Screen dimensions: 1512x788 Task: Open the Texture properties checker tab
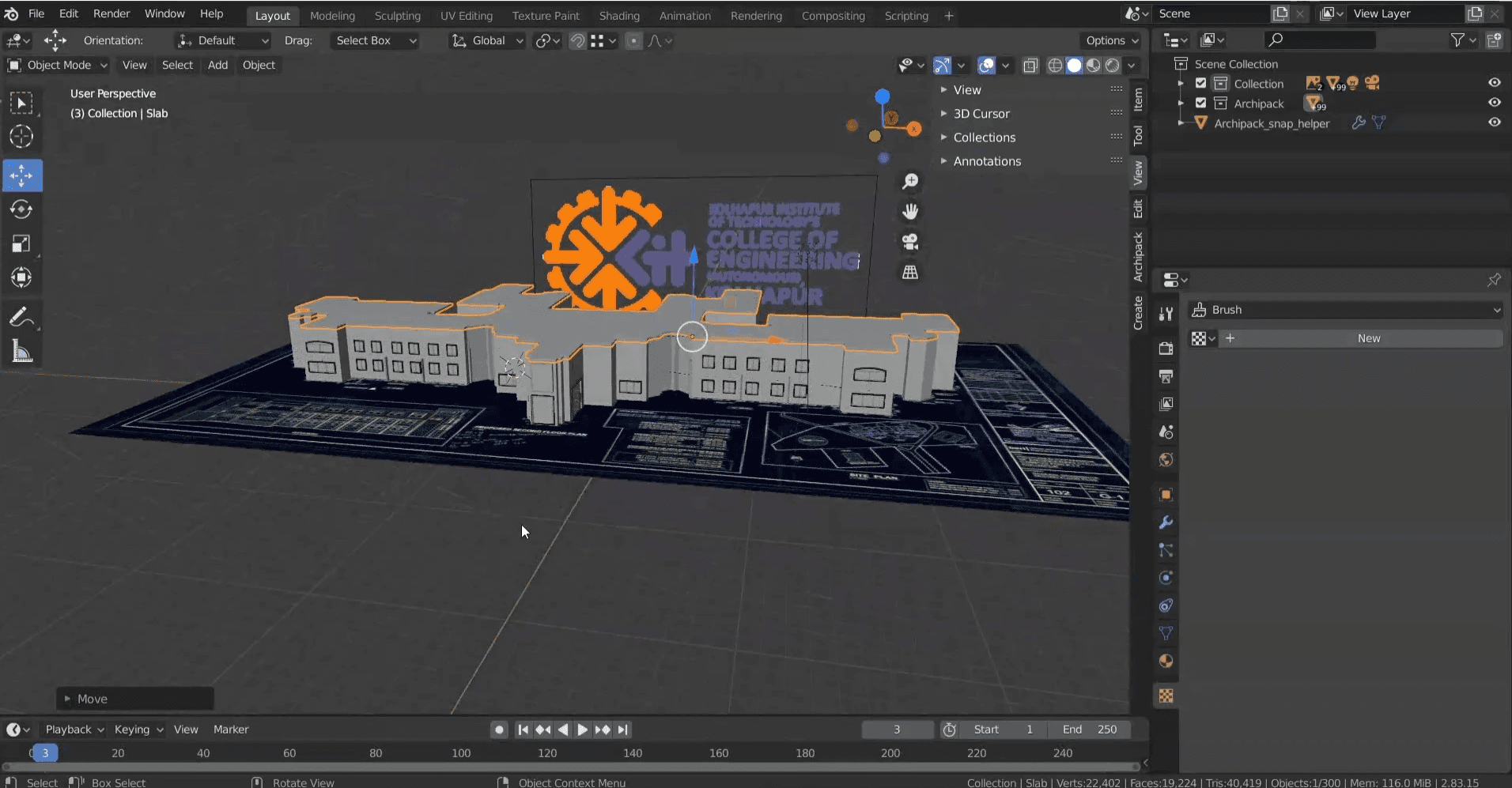pos(1166,696)
